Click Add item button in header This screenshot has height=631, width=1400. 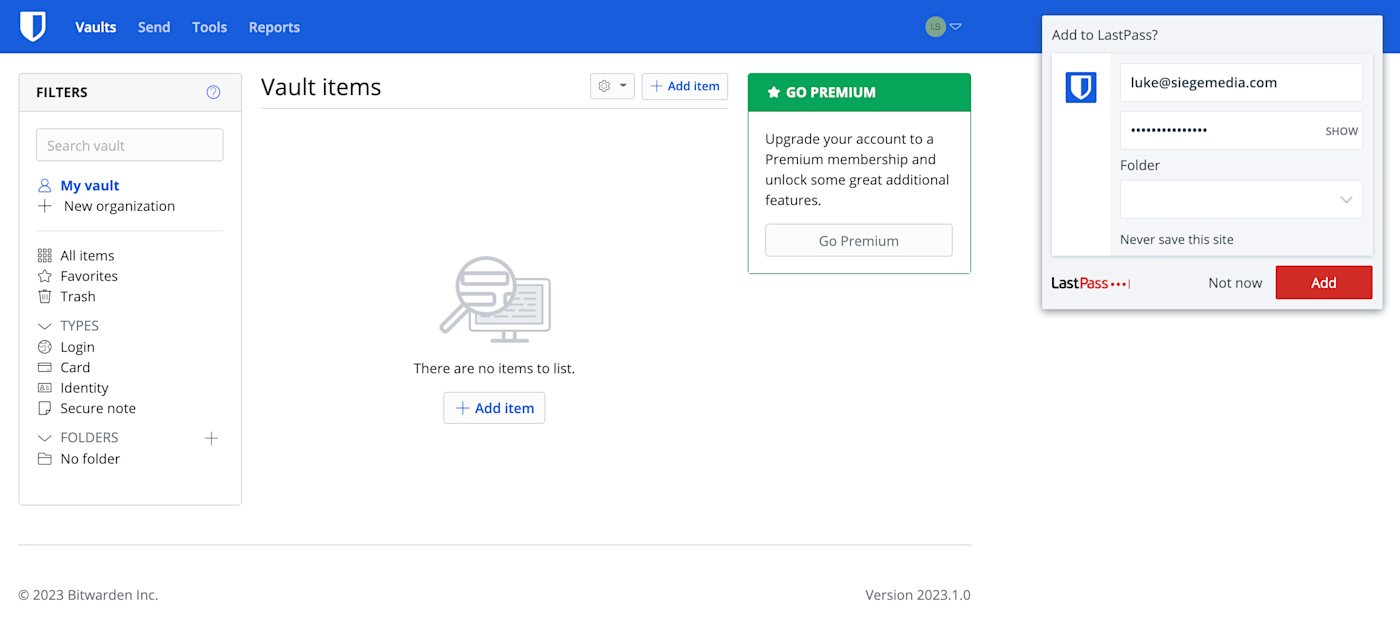pyautogui.click(x=685, y=86)
